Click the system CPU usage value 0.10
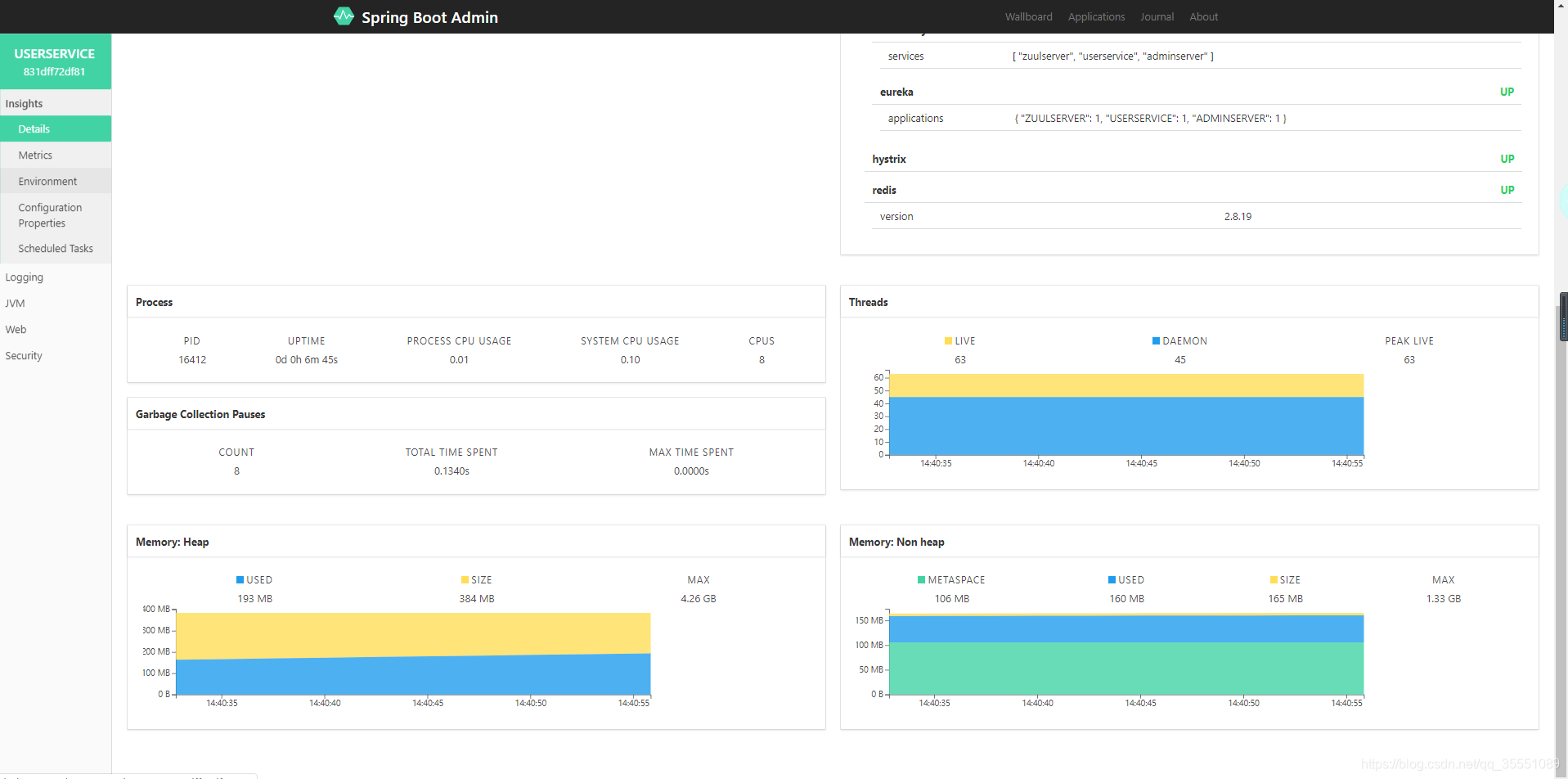Image resolution: width=1568 pixels, height=779 pixels. (630, 360)
